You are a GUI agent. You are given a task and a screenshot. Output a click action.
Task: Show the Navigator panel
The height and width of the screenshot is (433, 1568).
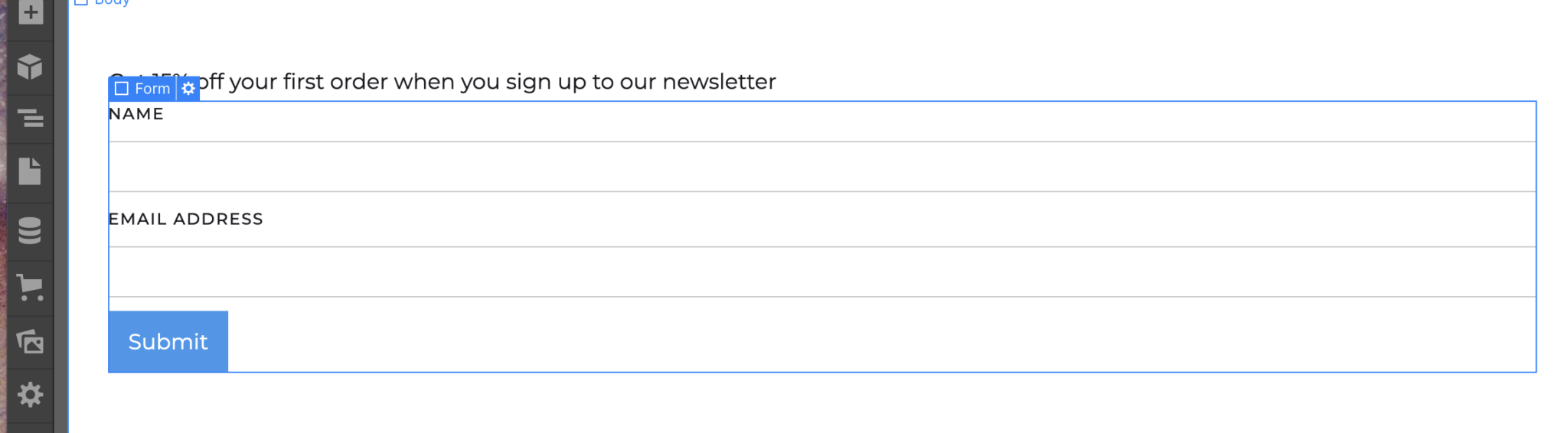coord(30,119)
